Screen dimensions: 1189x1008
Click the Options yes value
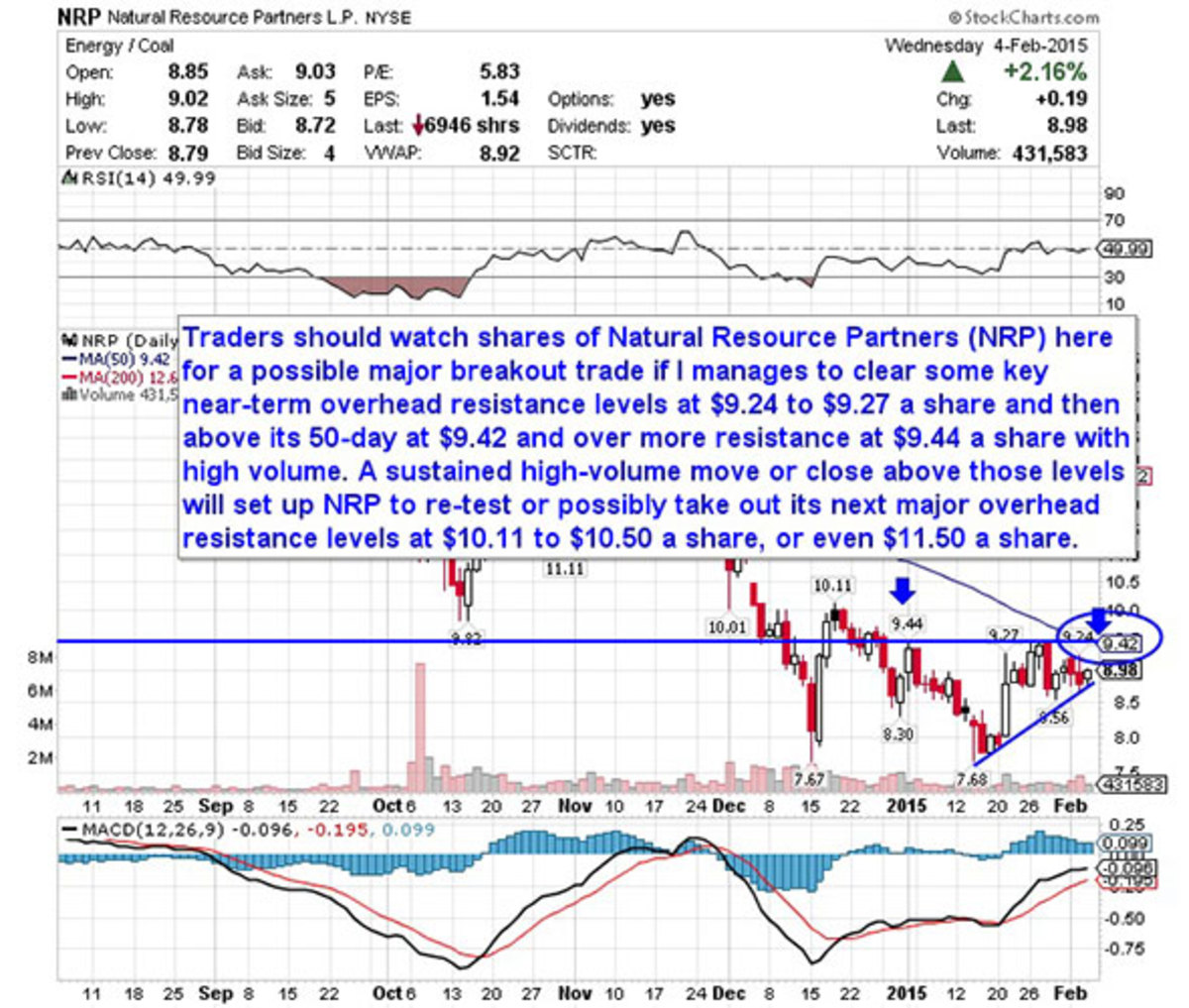658,98
